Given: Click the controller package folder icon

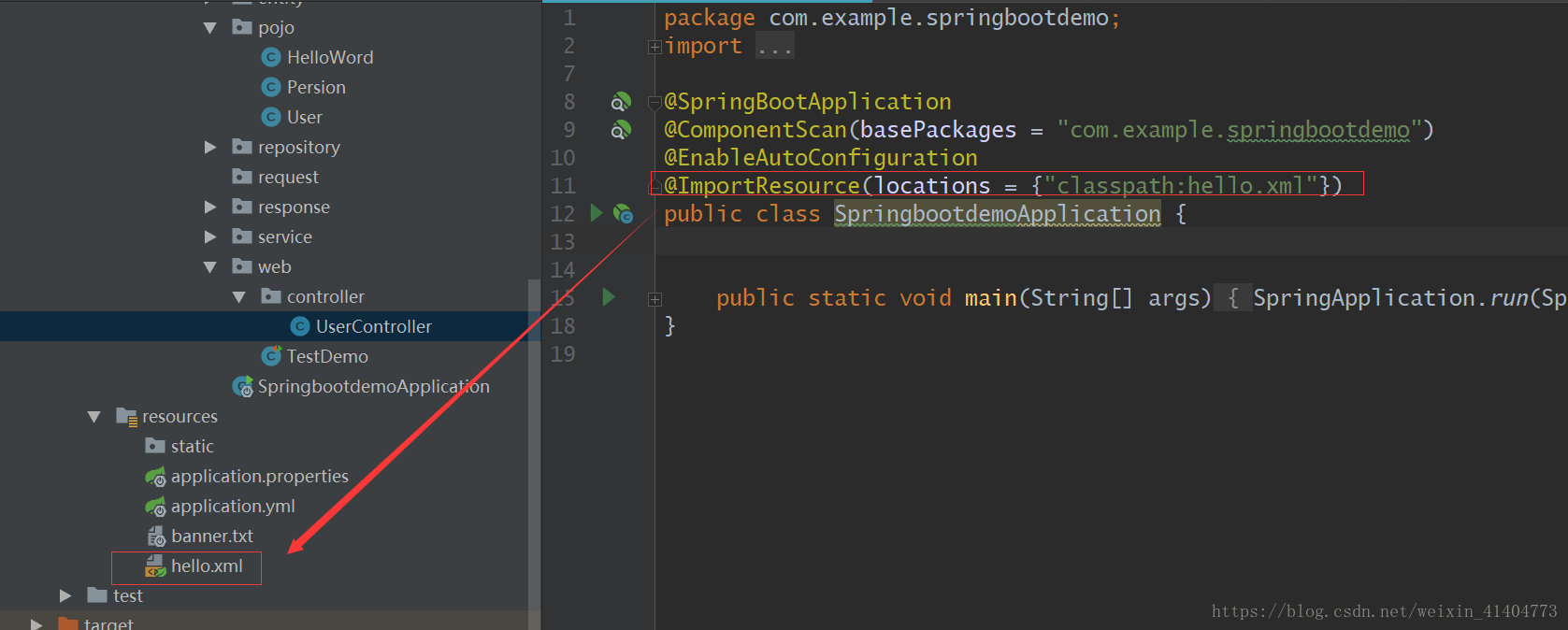Looking at the screenshot, I should click(271, 296).
